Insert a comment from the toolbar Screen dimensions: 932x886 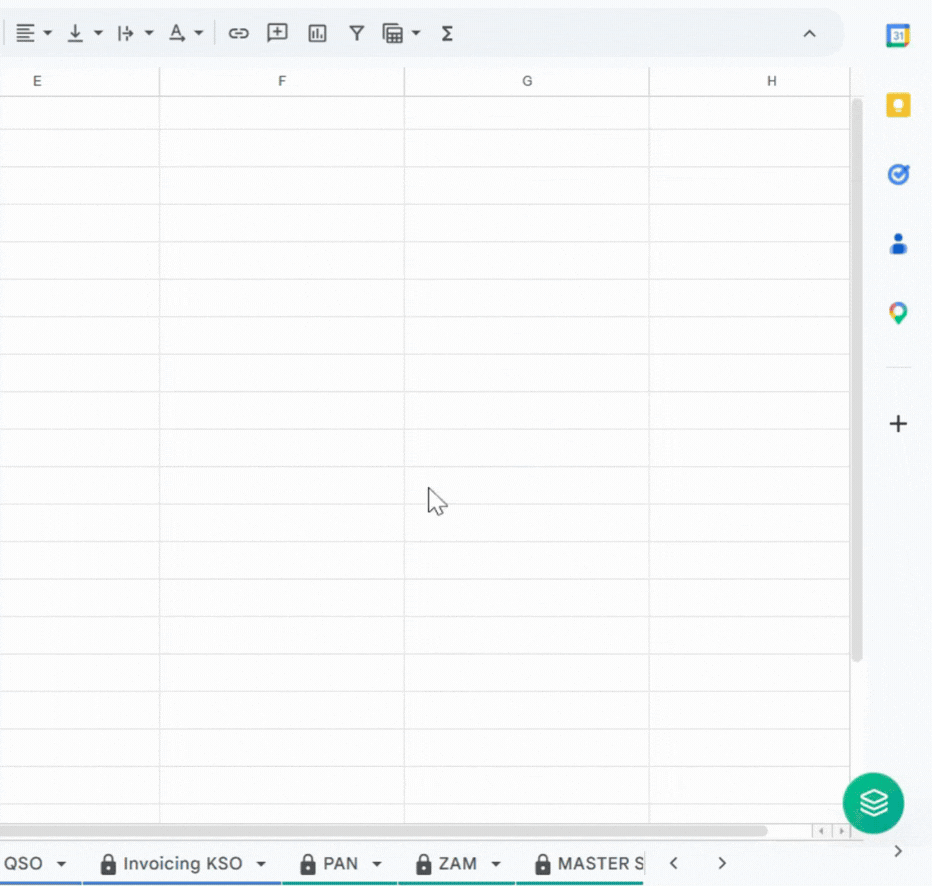tap(277, 33)
